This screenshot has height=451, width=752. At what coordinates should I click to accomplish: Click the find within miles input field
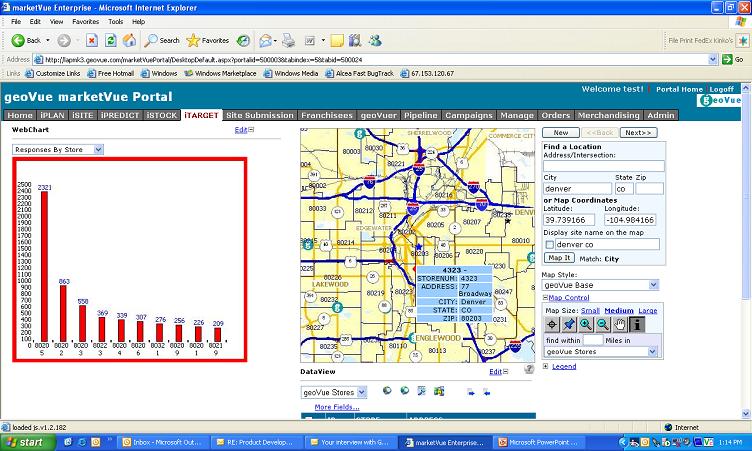pyautogui.click(x=593, y=340)
